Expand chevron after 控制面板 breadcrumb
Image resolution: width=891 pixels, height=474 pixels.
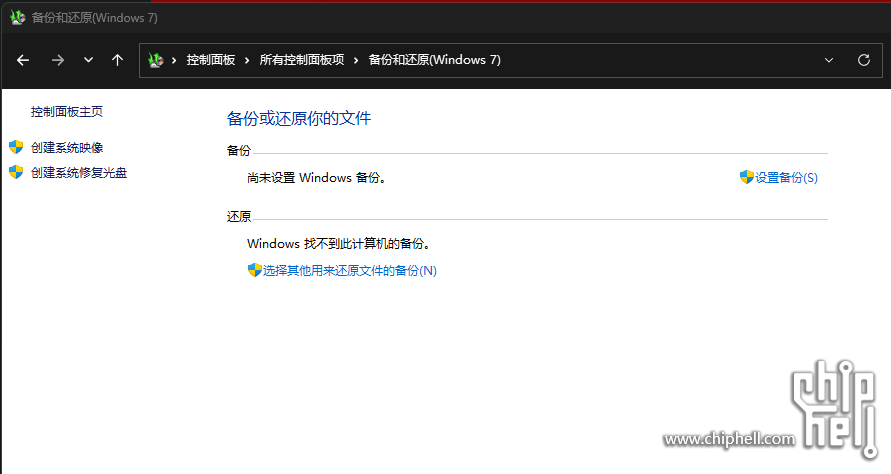pyautogui.click(x=247, y=60)
